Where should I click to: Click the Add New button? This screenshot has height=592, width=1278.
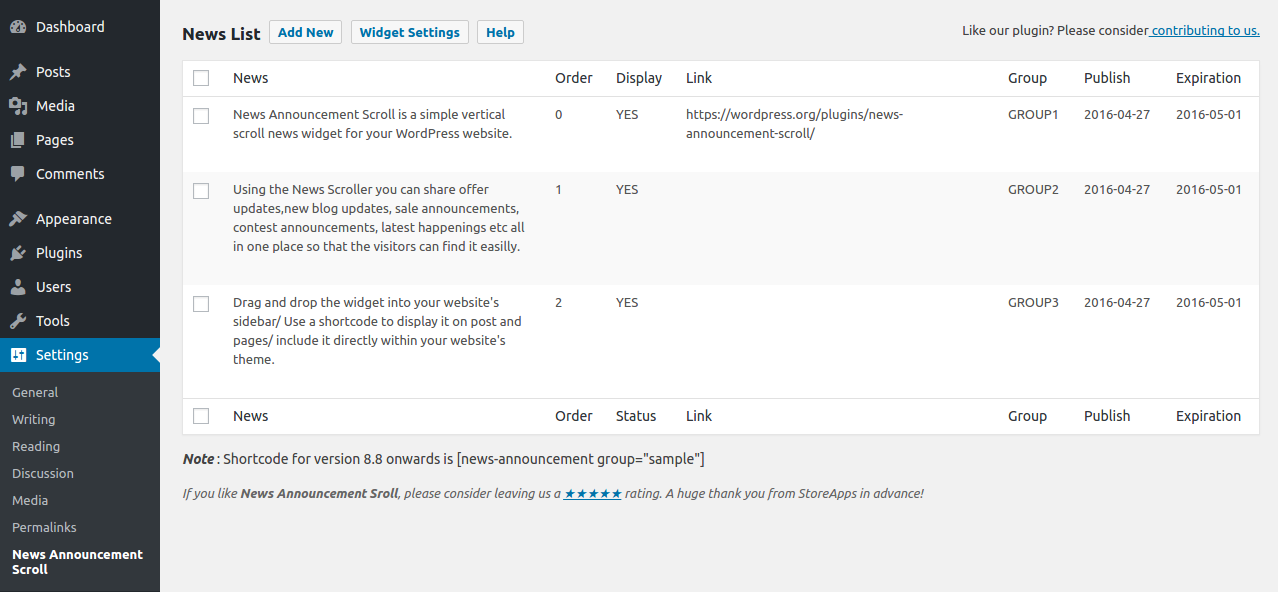point(306,32)
